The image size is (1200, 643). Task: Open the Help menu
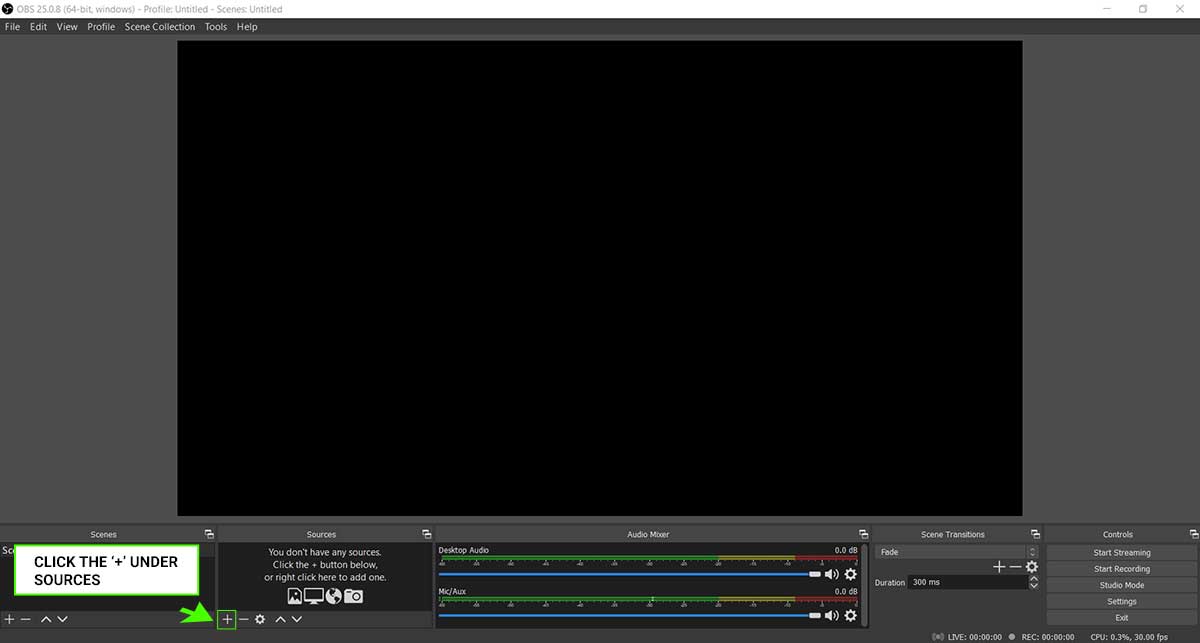tap(247, 27)
